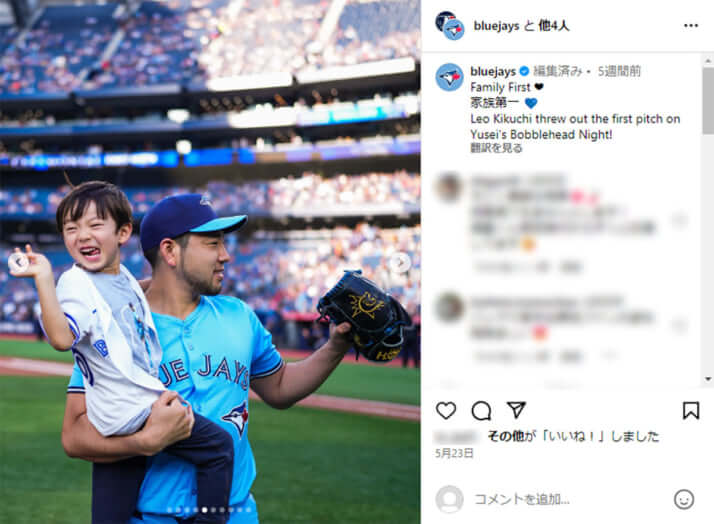
Task: Share the post with the paper plane icon
Action: (516, 410)
